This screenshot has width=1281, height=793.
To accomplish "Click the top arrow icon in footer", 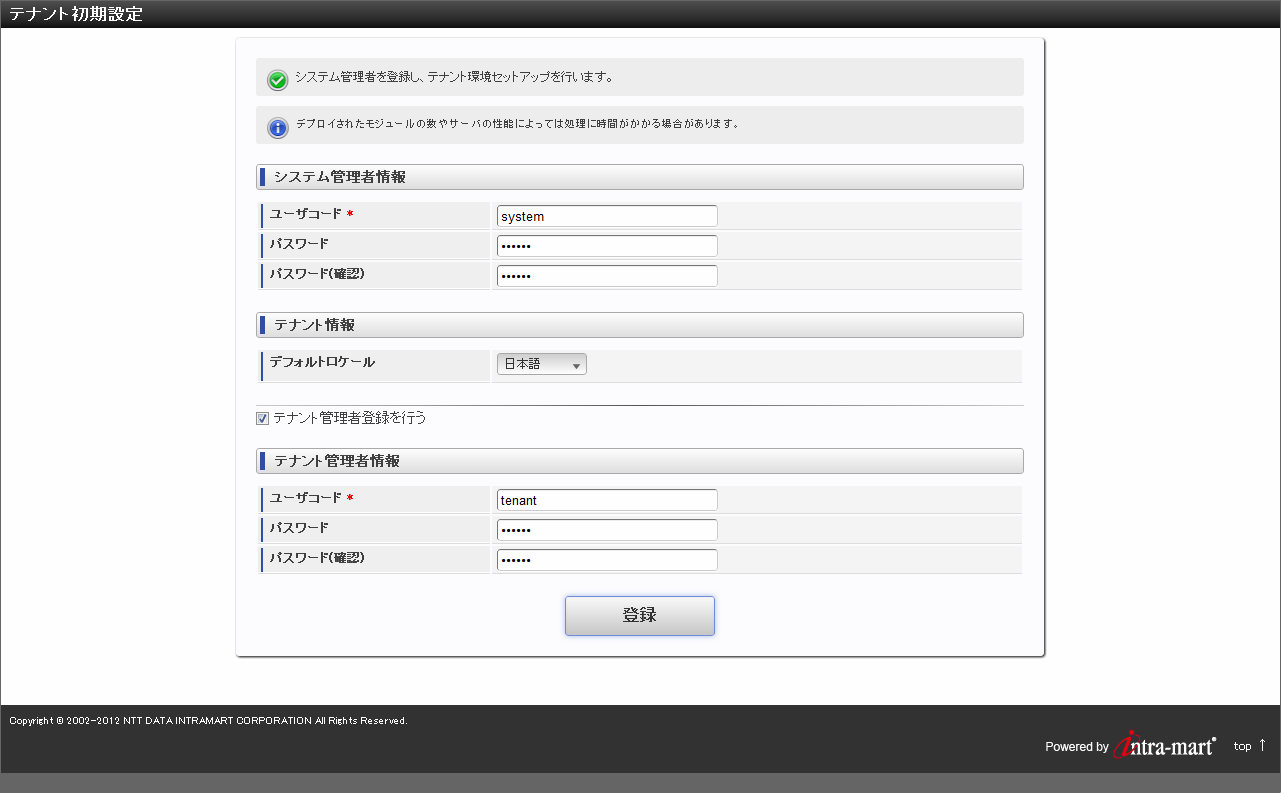I will point(1262,745).
